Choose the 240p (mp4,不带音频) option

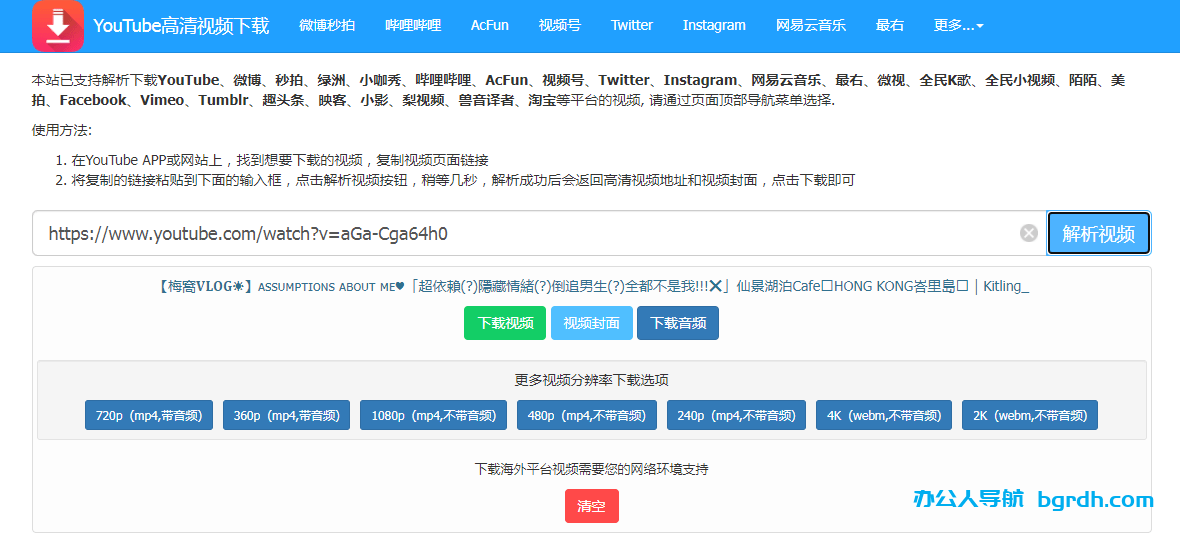737,415
